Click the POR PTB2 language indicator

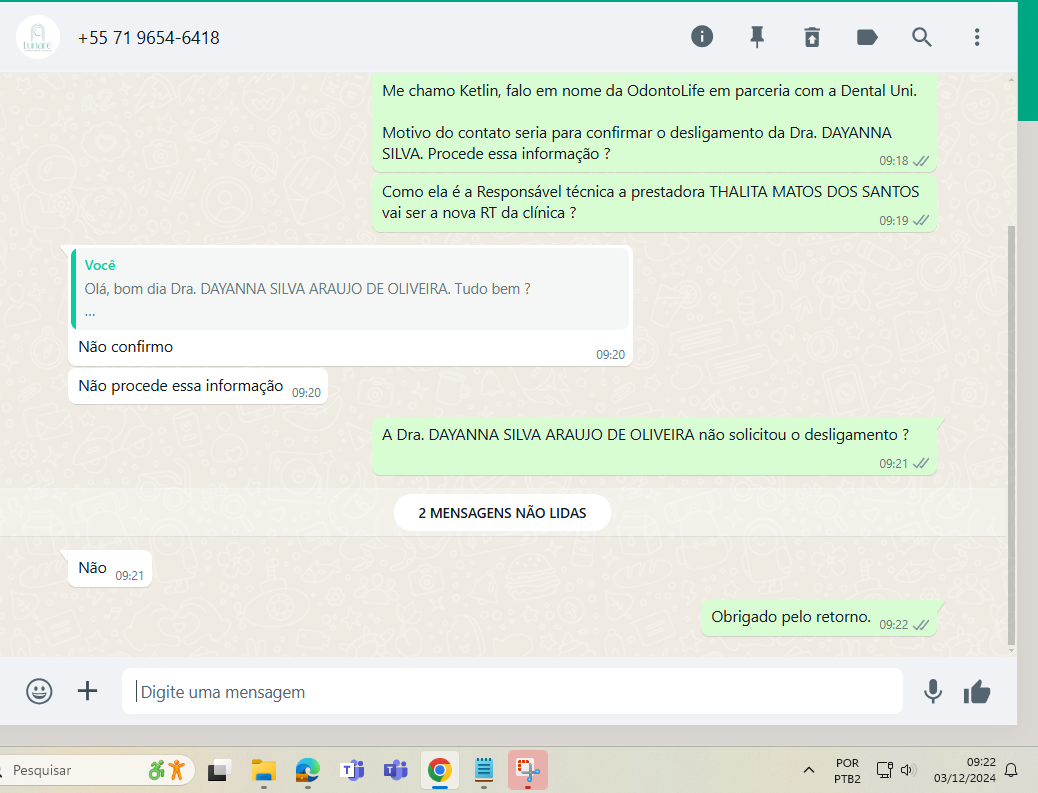pyautogui.click(x=847, y=770)
